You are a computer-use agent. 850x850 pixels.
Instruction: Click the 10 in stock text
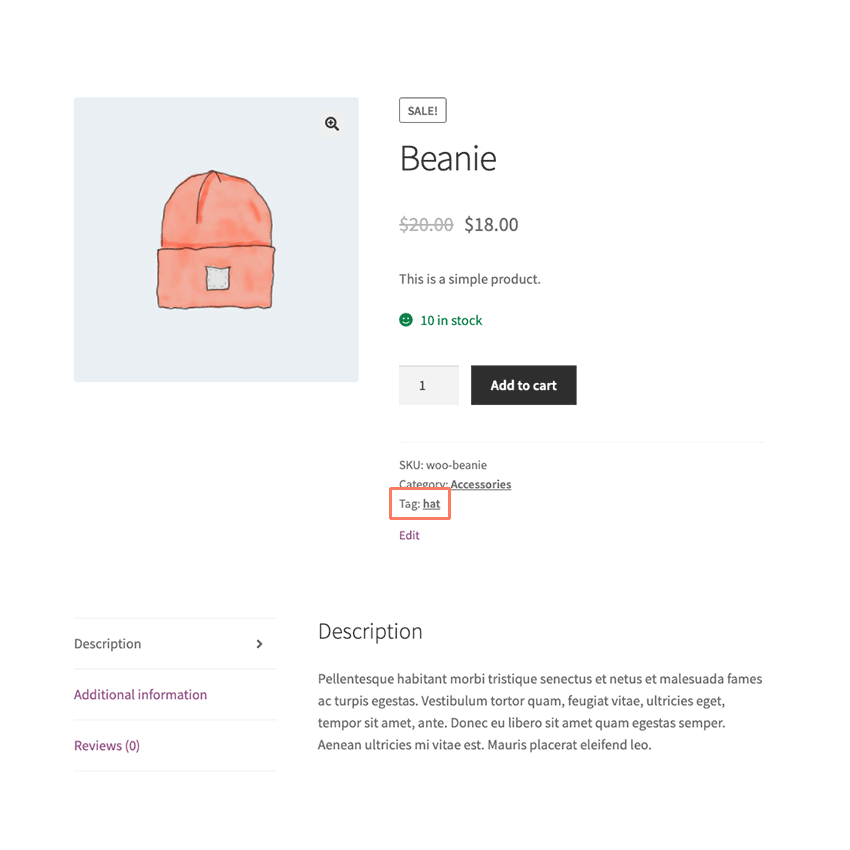pos(451,320)
